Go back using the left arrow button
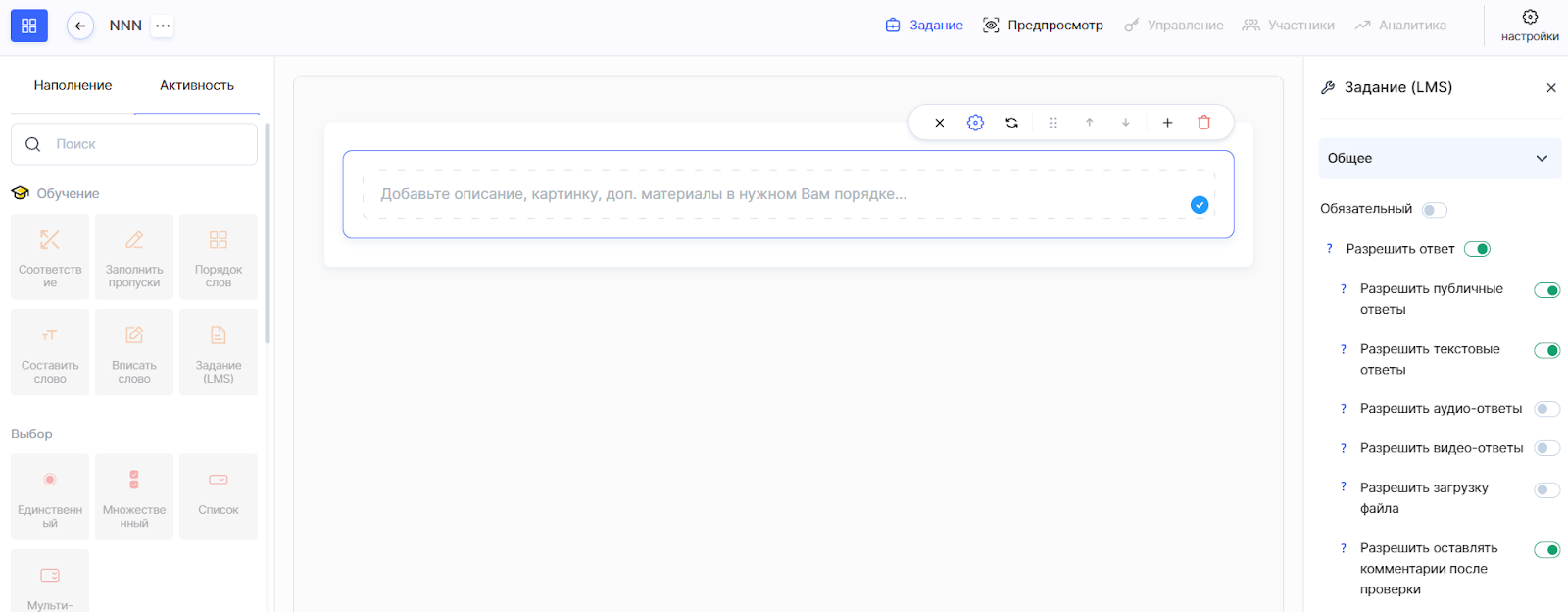Image resolution: width=1568 pixels, height=612 pixels. click(80, 25)
